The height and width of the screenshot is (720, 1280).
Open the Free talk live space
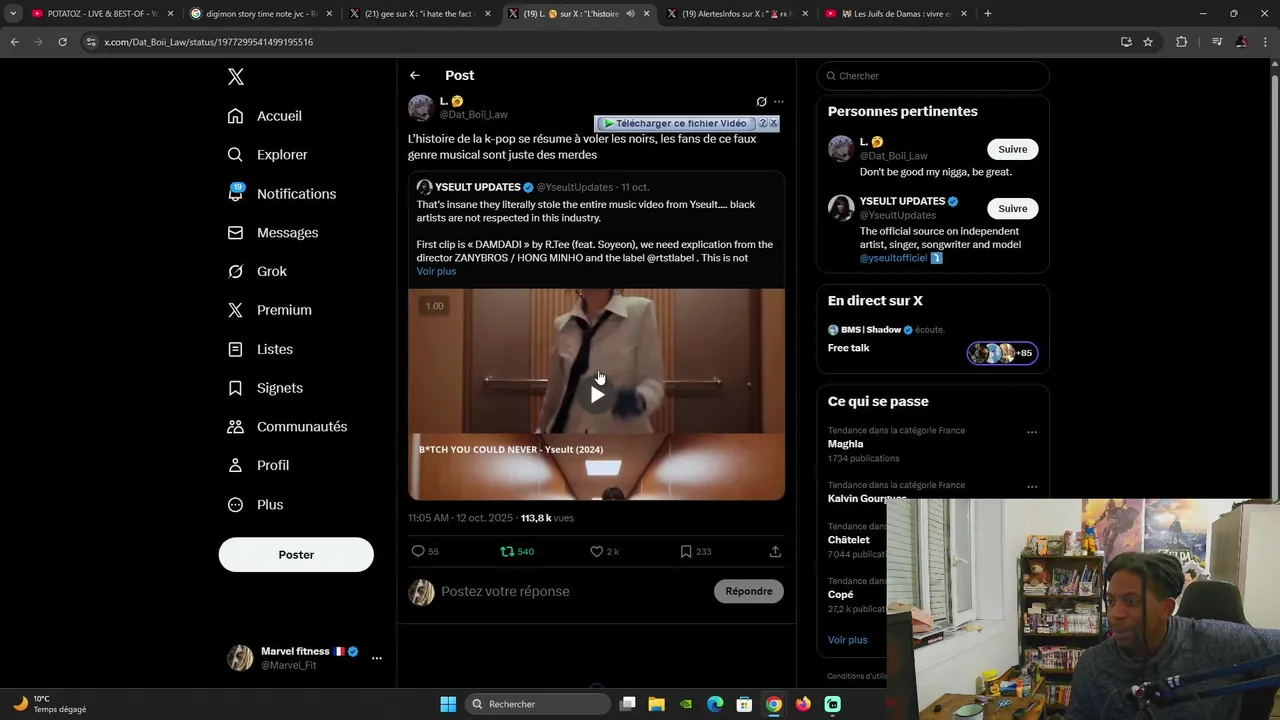click(x=849, y=348)
